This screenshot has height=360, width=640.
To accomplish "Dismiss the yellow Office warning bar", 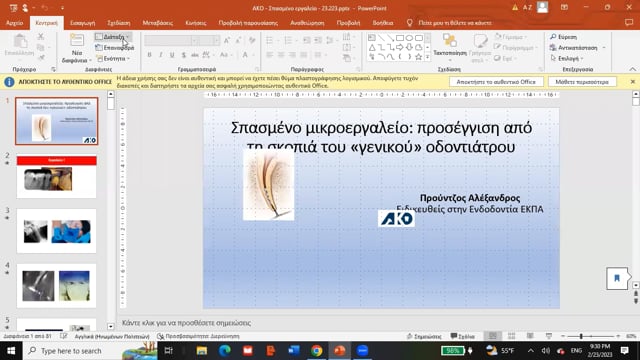I will [x=633, y=82].
